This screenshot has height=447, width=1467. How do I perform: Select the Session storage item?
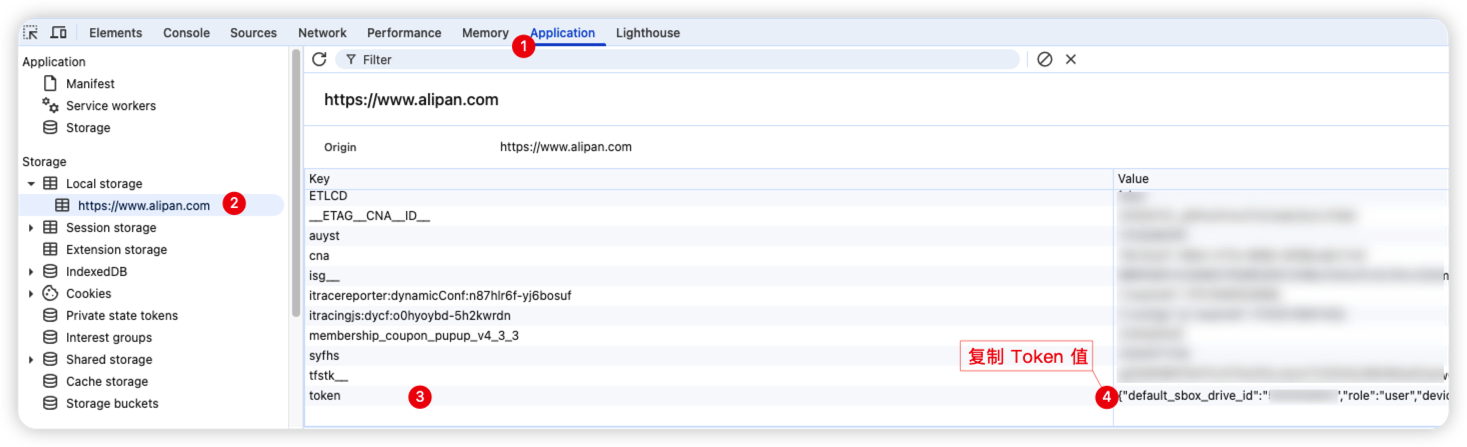110,228
